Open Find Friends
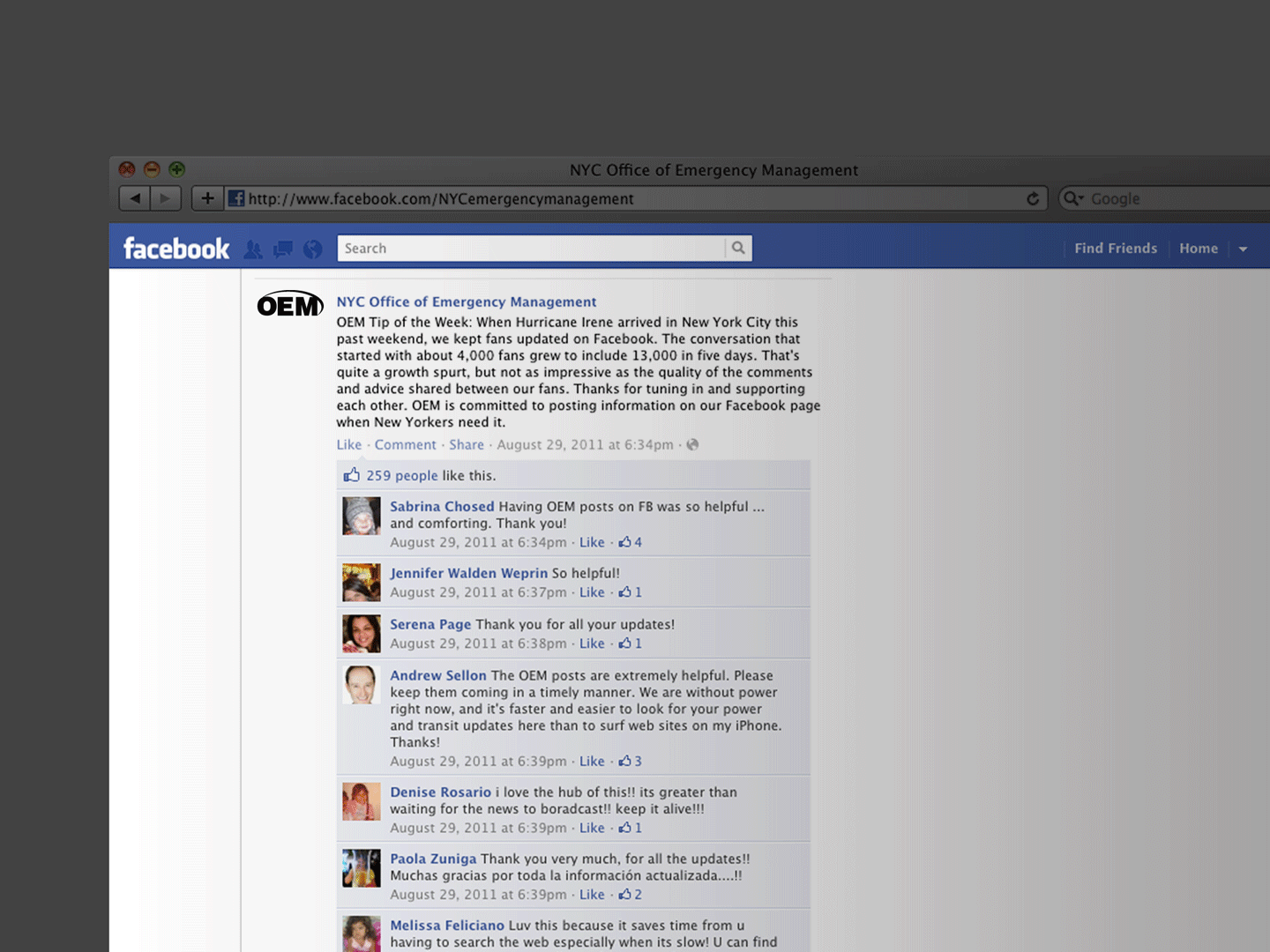 1116,249
